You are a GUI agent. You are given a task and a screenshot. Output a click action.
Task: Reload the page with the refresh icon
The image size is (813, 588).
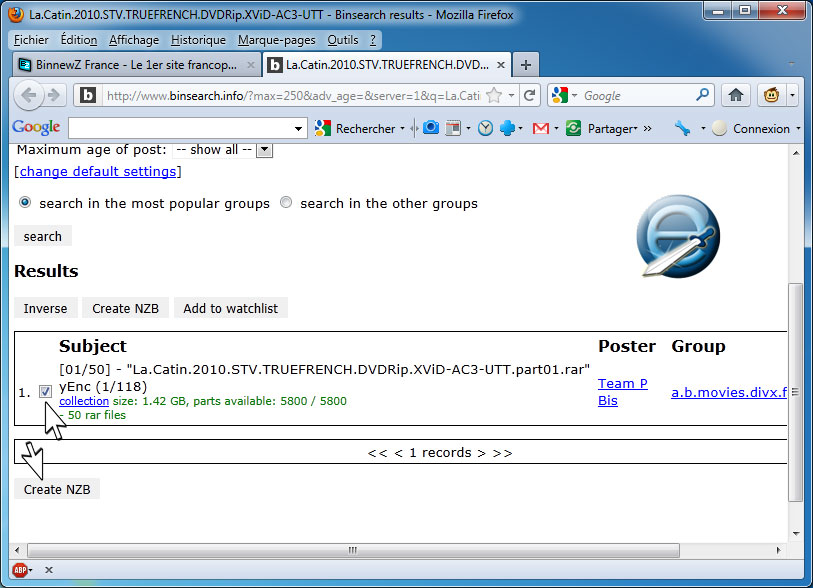point(529,95)
